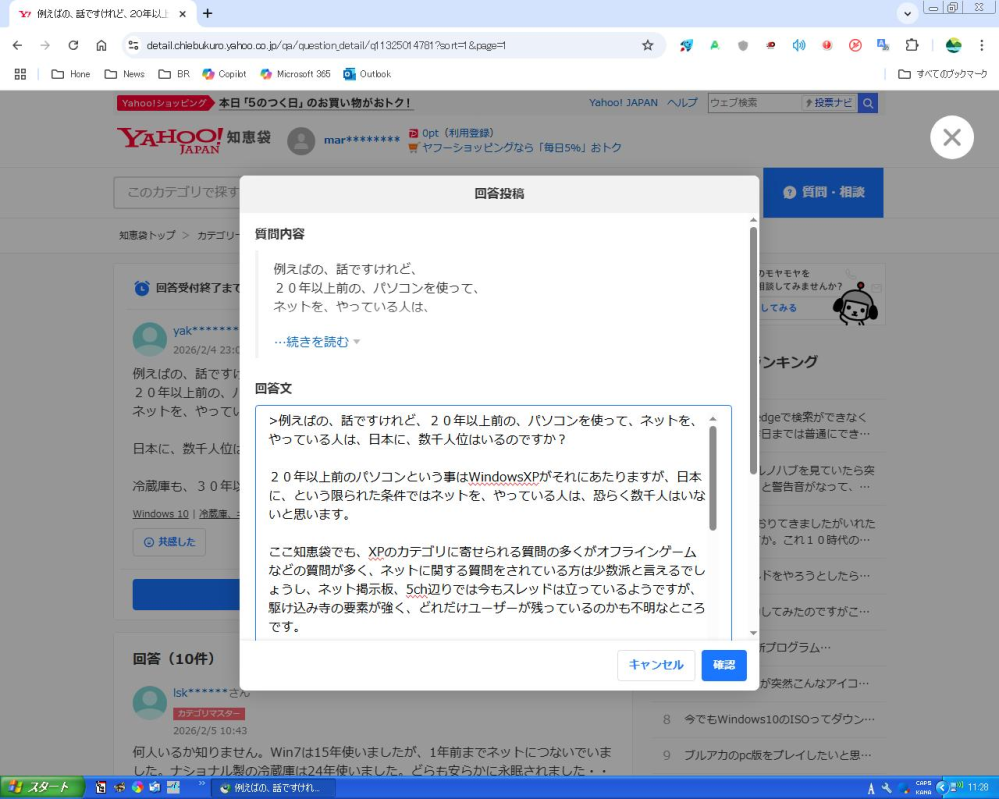Open the colorful Chrome quick launch icon

137,788
